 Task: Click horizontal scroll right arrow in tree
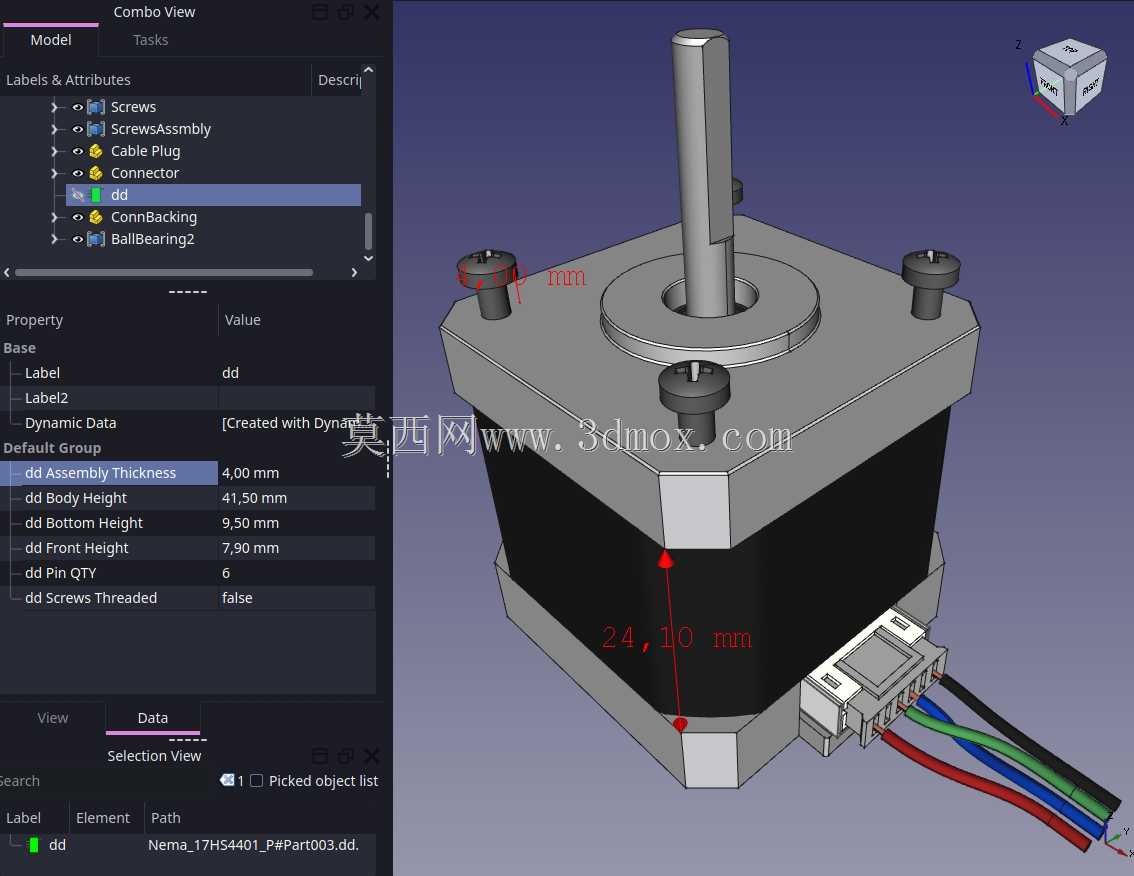pos(354,273)
